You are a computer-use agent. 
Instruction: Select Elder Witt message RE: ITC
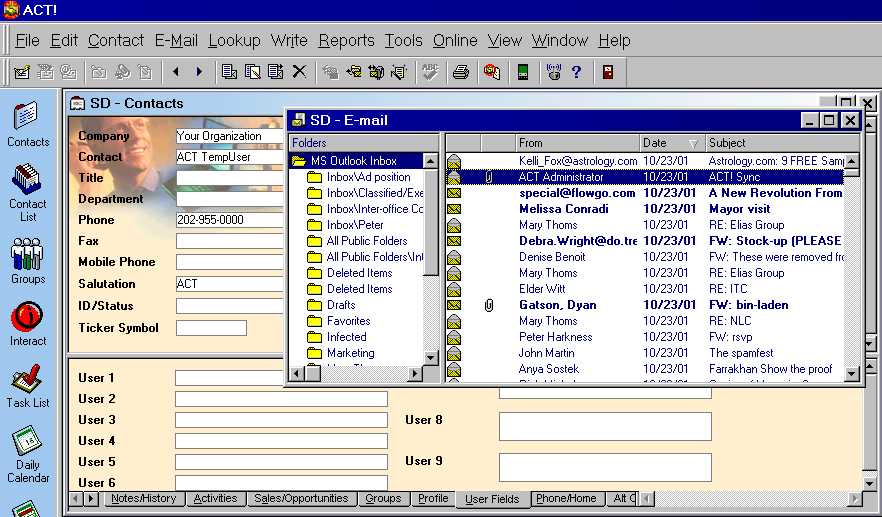coord(645,289)
